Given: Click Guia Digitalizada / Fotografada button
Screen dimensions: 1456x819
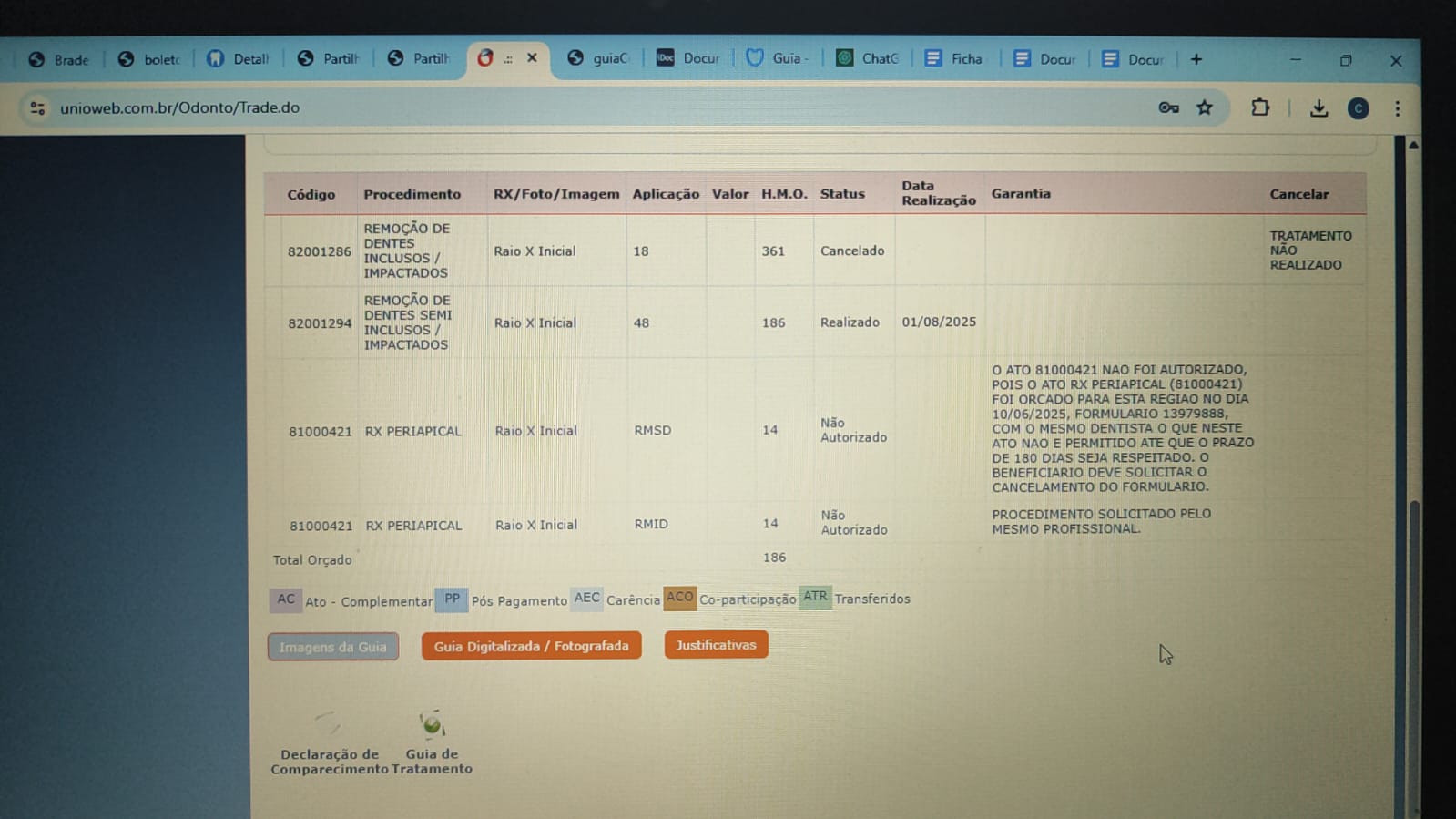Looking at the screenshot, I should (x=531, y=646).
